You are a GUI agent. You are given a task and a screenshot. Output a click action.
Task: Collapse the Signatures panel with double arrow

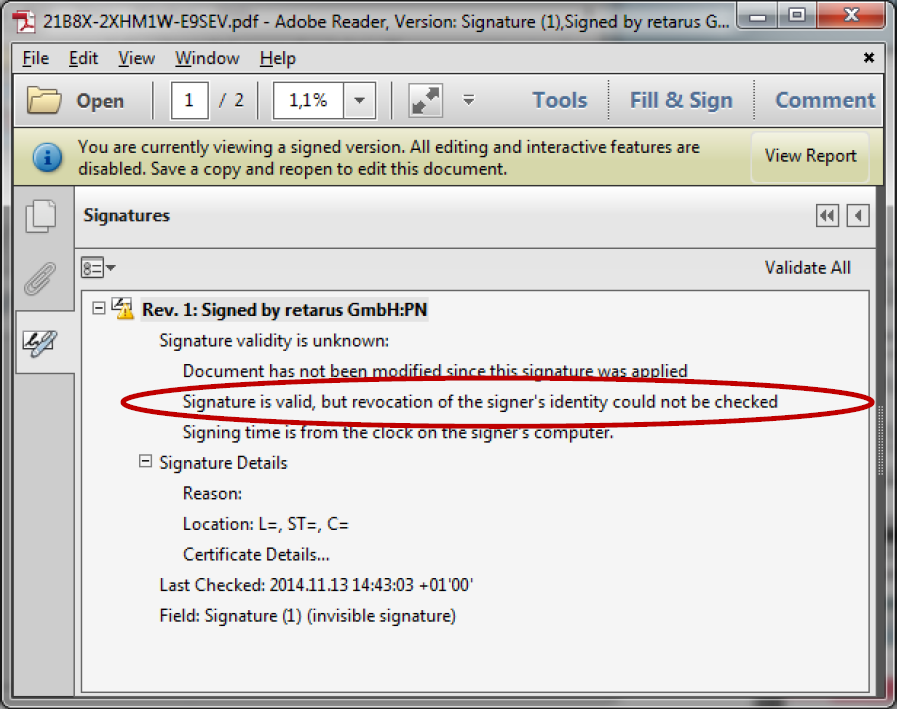(x=827, y=216)
